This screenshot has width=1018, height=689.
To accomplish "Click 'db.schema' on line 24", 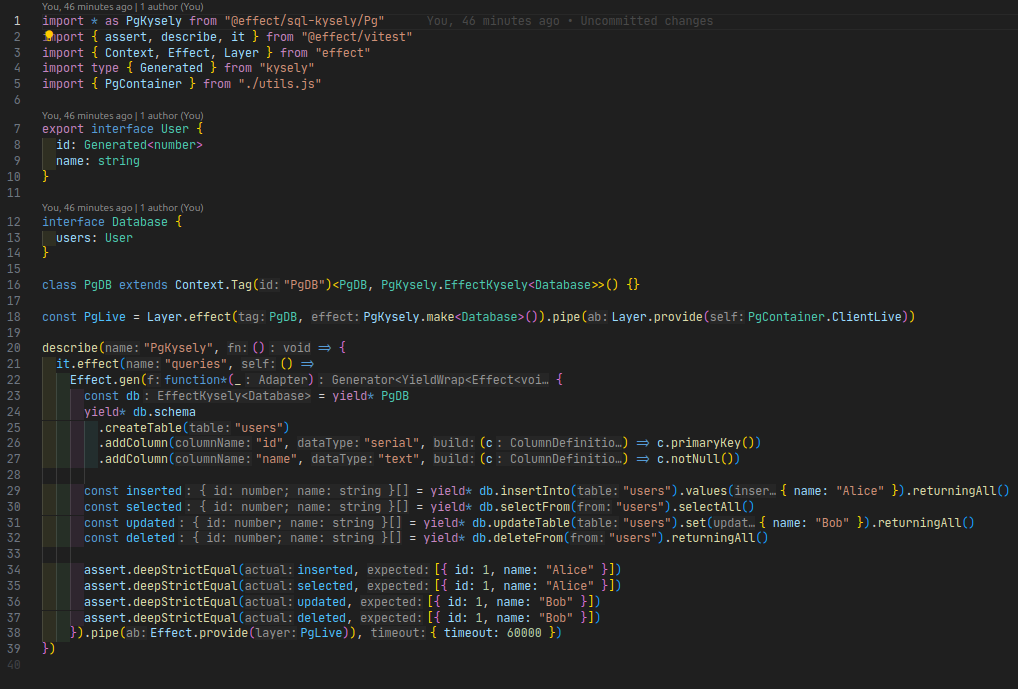I will pos(164,412).
